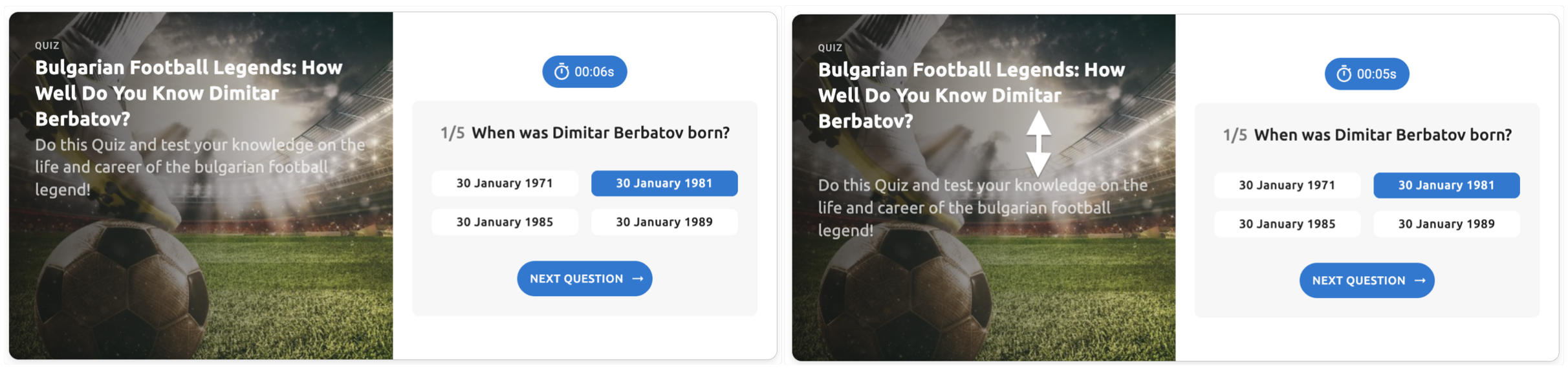The width and height of the screenshot is (1568, 375).
Task: Click the arrow icon on Next Question in 00:05s quiz
Action: click(1420, 281)
